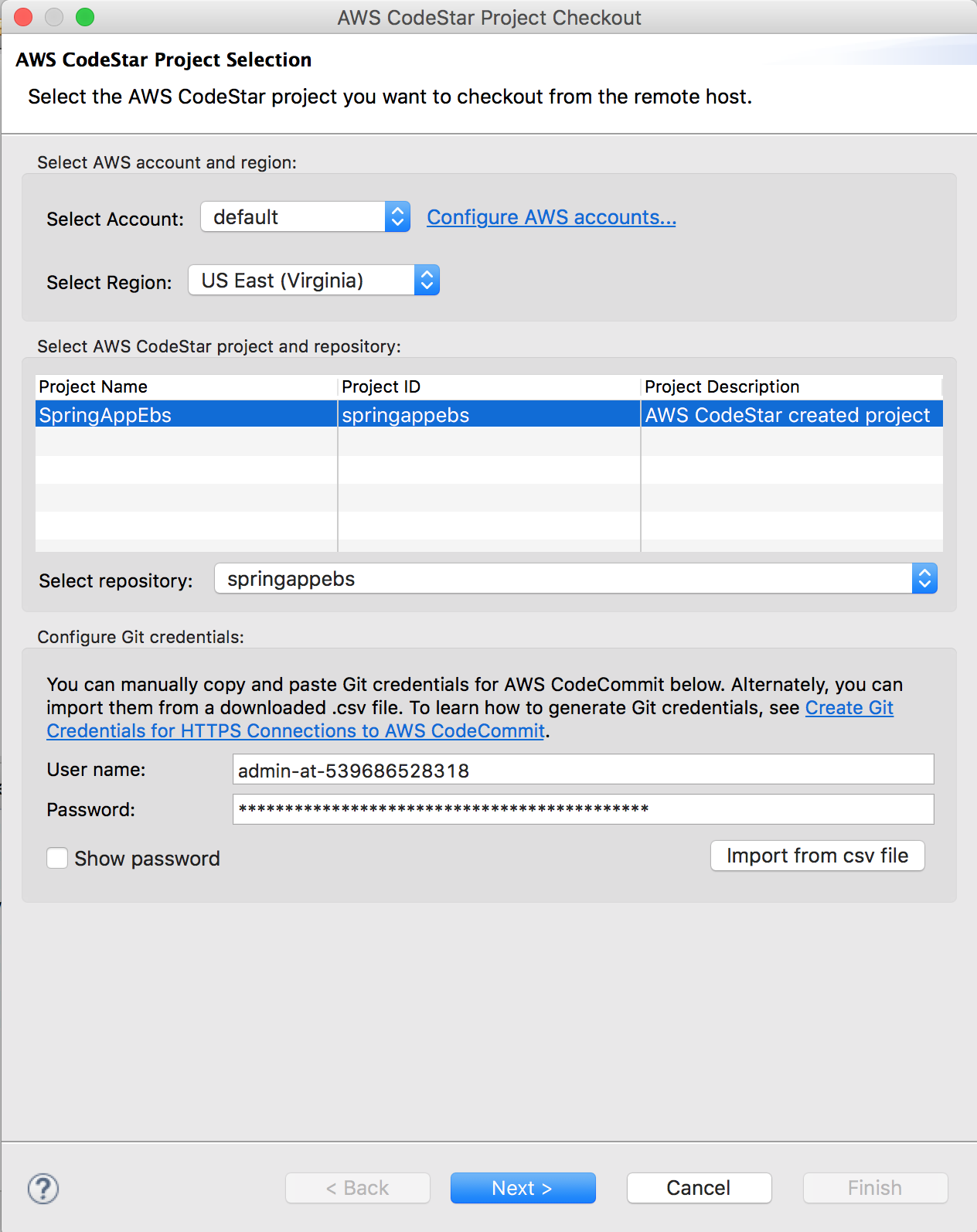Cancel the project checkout dialog
The height and width of the screenshot is (1232, 977).
coord(699,1188)
